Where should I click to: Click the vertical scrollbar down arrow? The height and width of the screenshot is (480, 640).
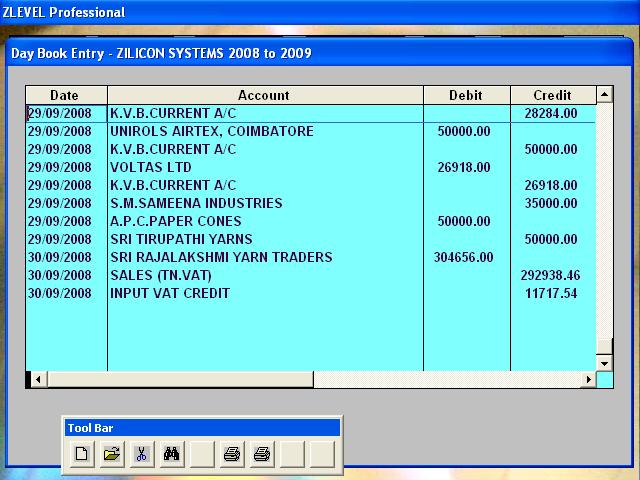[x=604, y=362]
